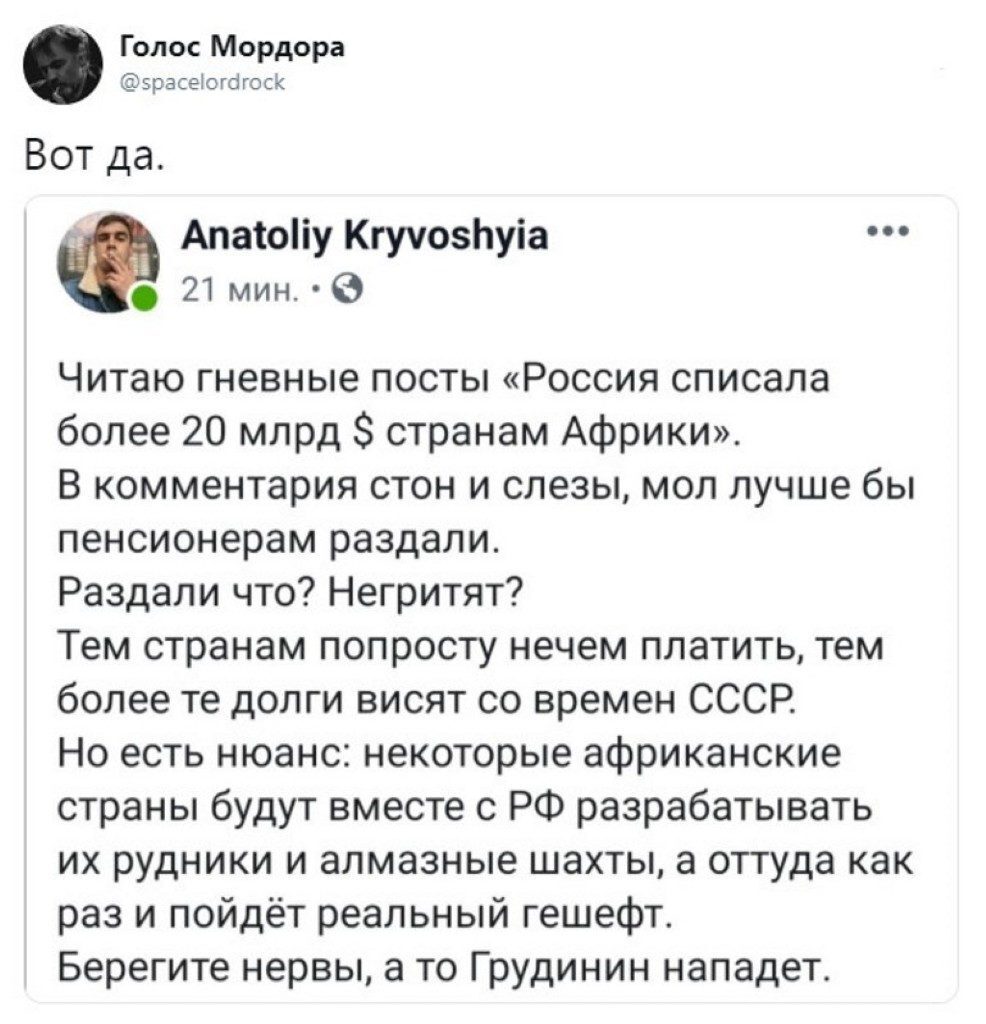Image resolution: width=986 pixels, height=1024 pixels.
Task: Open the three-dot post options menu
Action: 886,231
